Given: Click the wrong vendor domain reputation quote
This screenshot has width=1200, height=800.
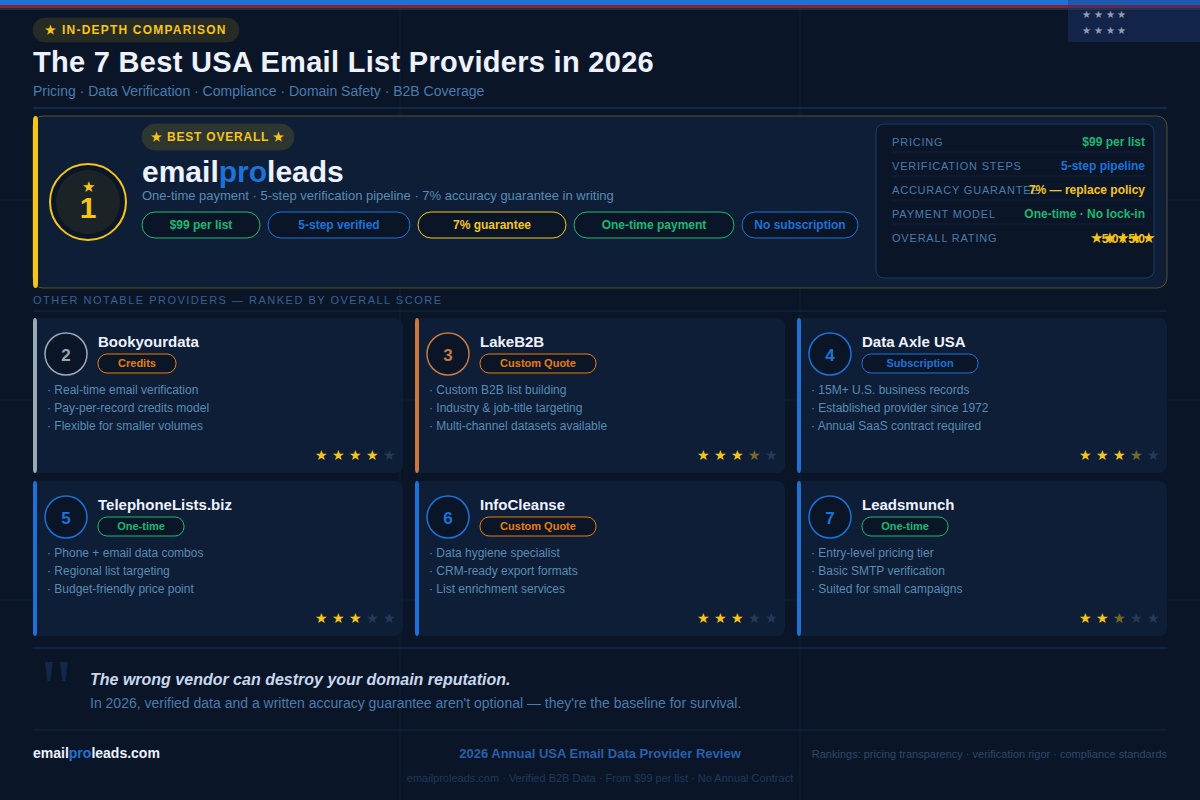Looking at the screenshot, I should click(300, 680).
